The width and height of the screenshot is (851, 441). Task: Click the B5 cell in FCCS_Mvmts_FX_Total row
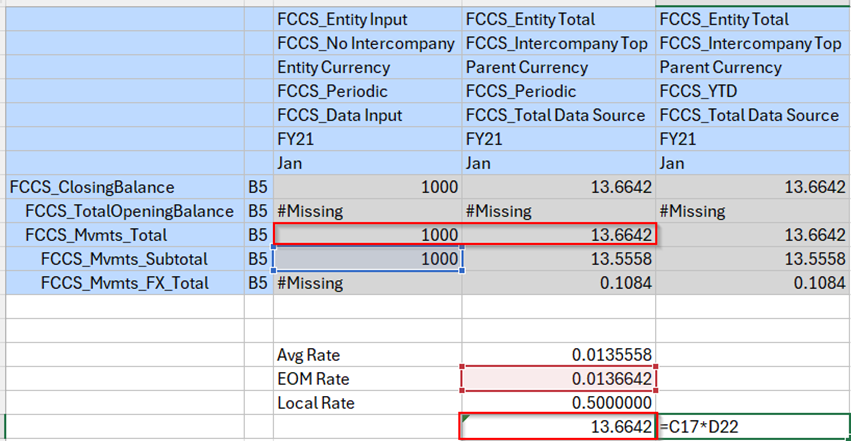tap(258, 283)
